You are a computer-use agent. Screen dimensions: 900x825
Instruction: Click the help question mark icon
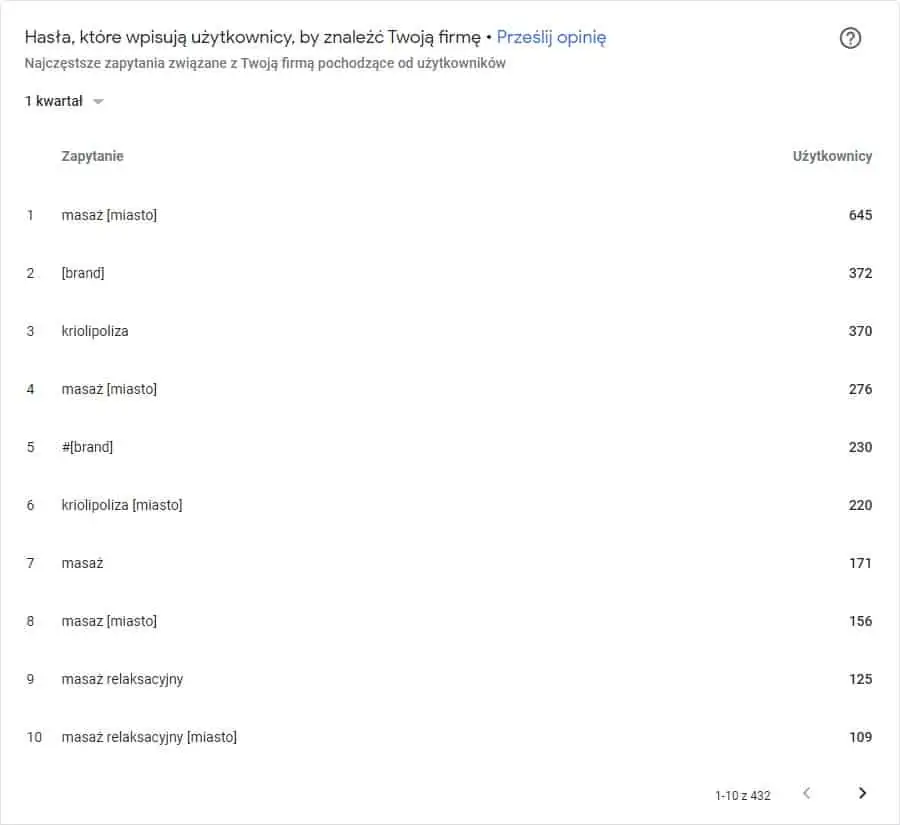pos(850,38)
